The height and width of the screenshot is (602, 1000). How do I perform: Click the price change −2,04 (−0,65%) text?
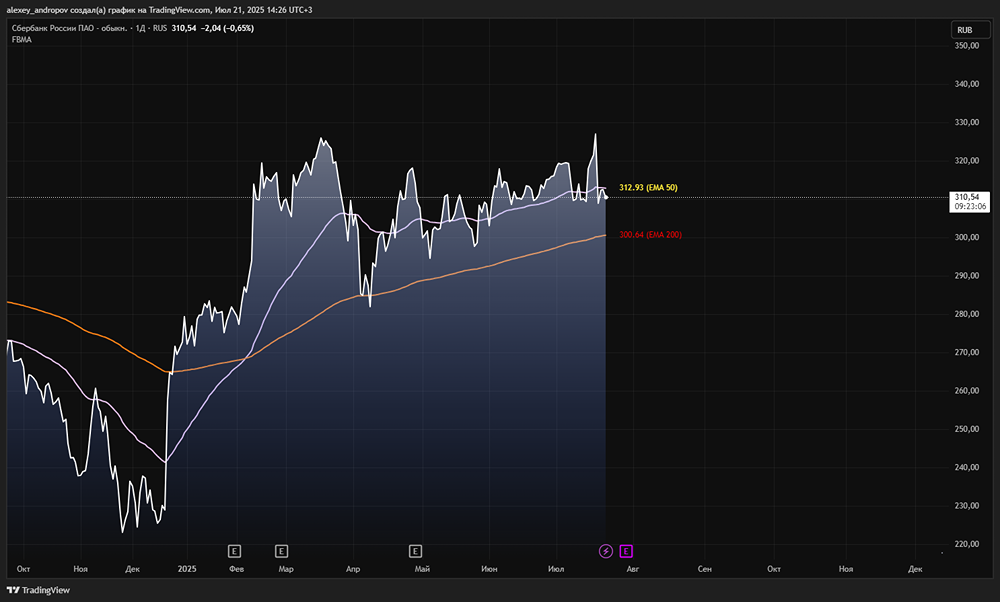[x=227, y=28]
